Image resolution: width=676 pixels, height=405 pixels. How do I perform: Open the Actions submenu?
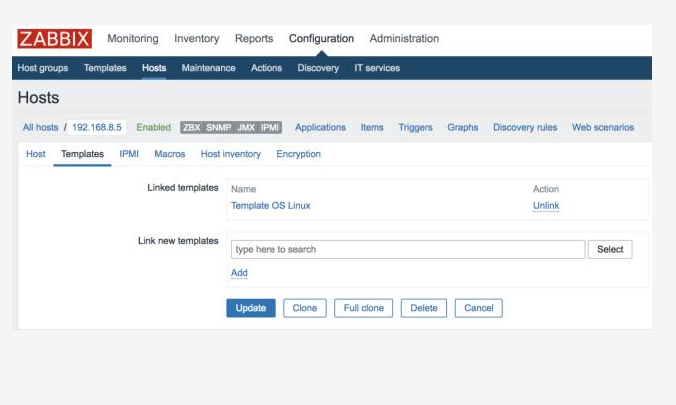click(x=266, y=68)
